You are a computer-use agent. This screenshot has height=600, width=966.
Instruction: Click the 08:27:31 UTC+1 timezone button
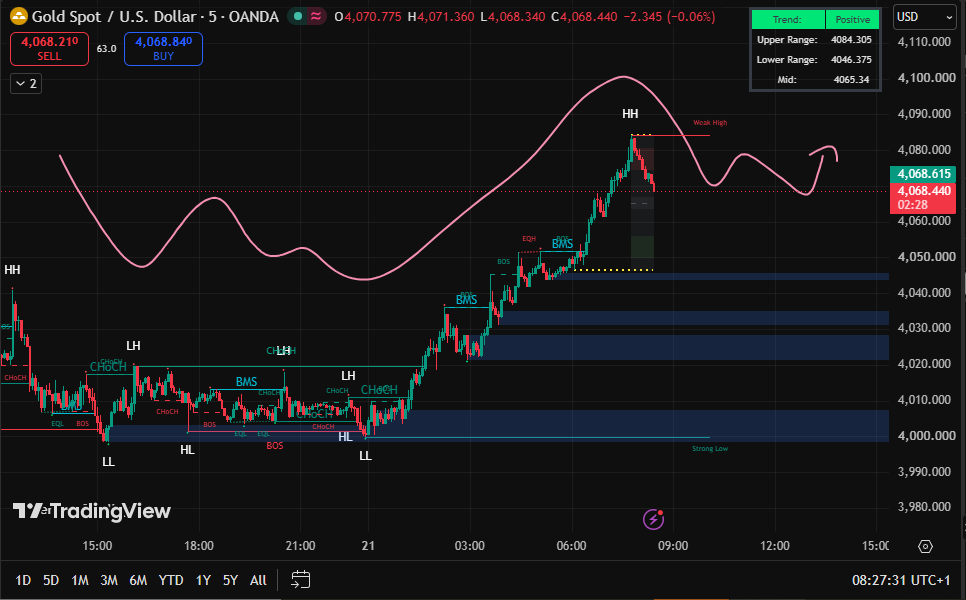coord(901,580)
